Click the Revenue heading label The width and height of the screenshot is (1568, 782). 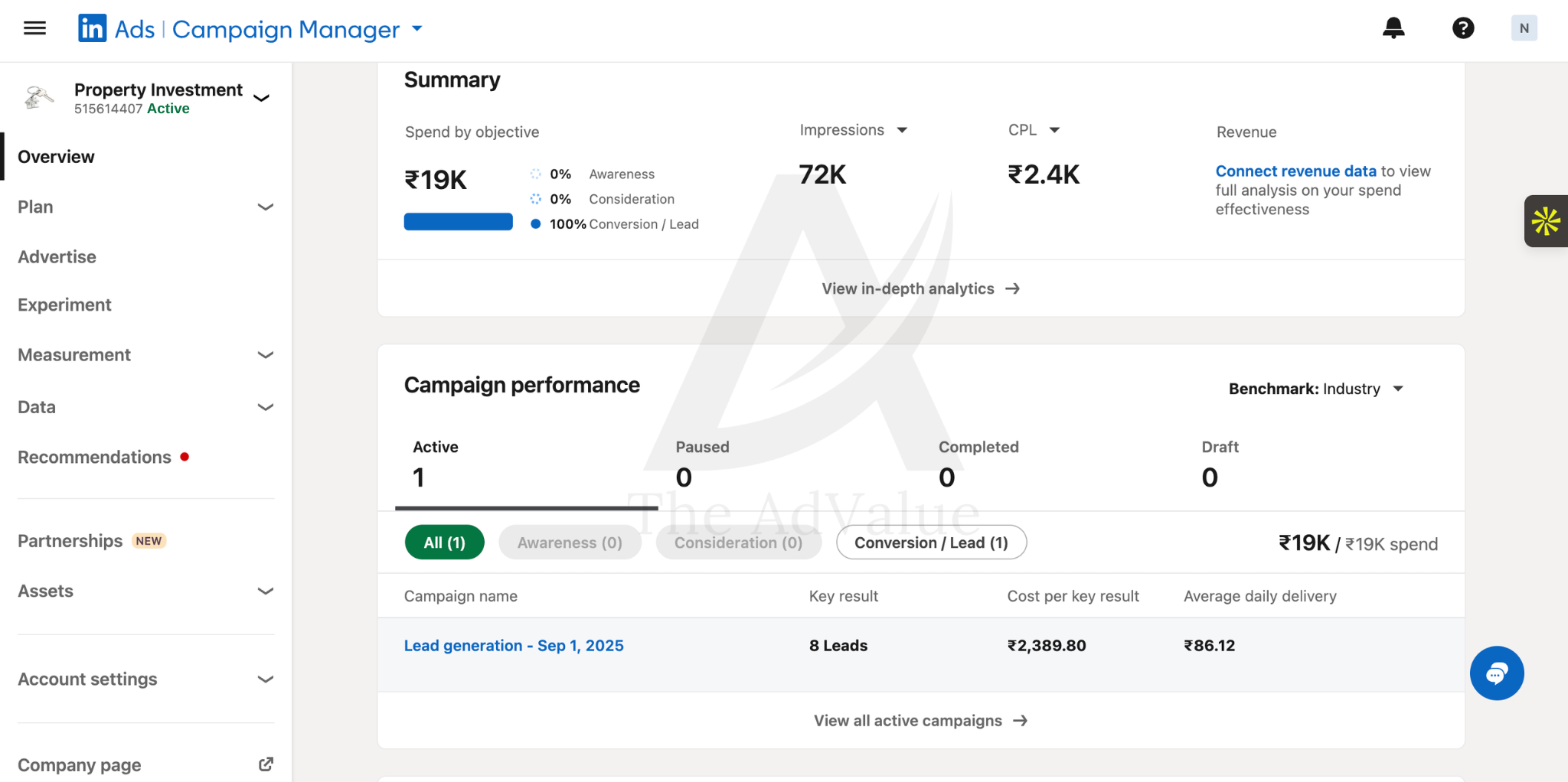pyautogui.click(x=1246, y=132)
